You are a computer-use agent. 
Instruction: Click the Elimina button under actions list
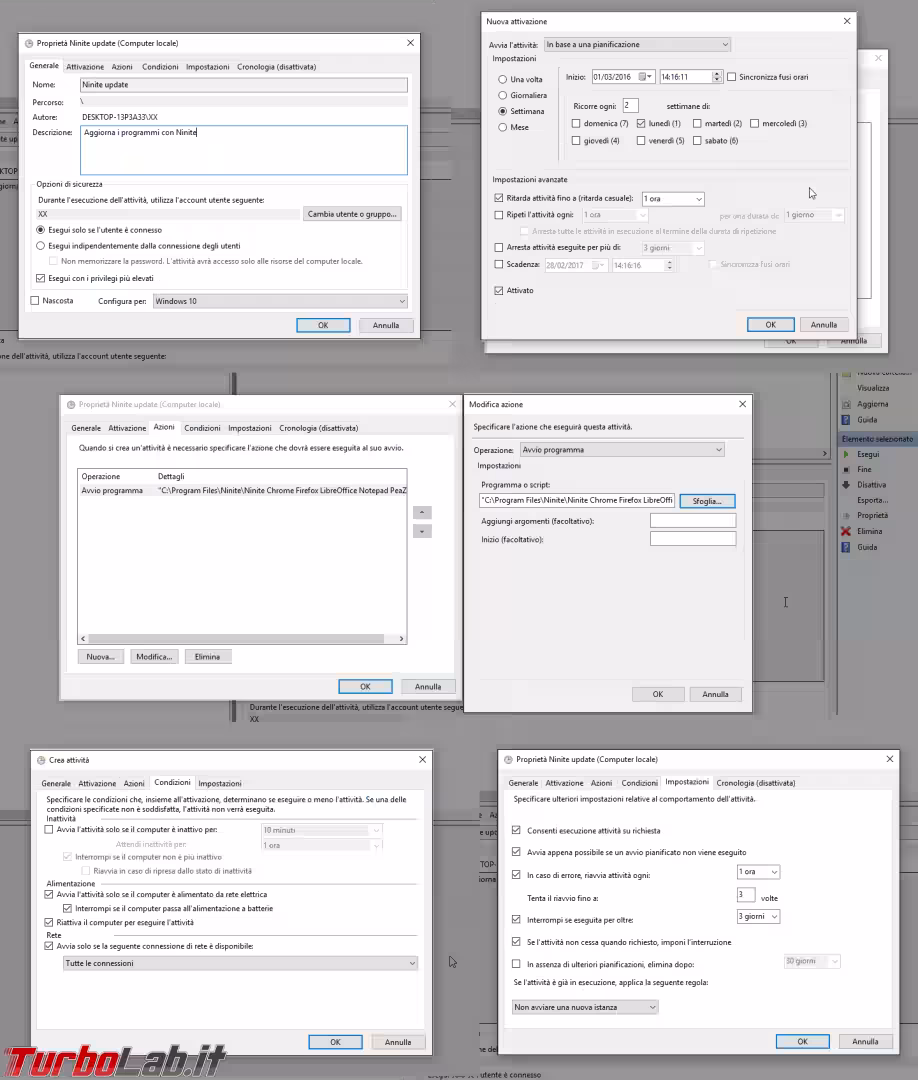pyautogui.click(x=207, y=657)
